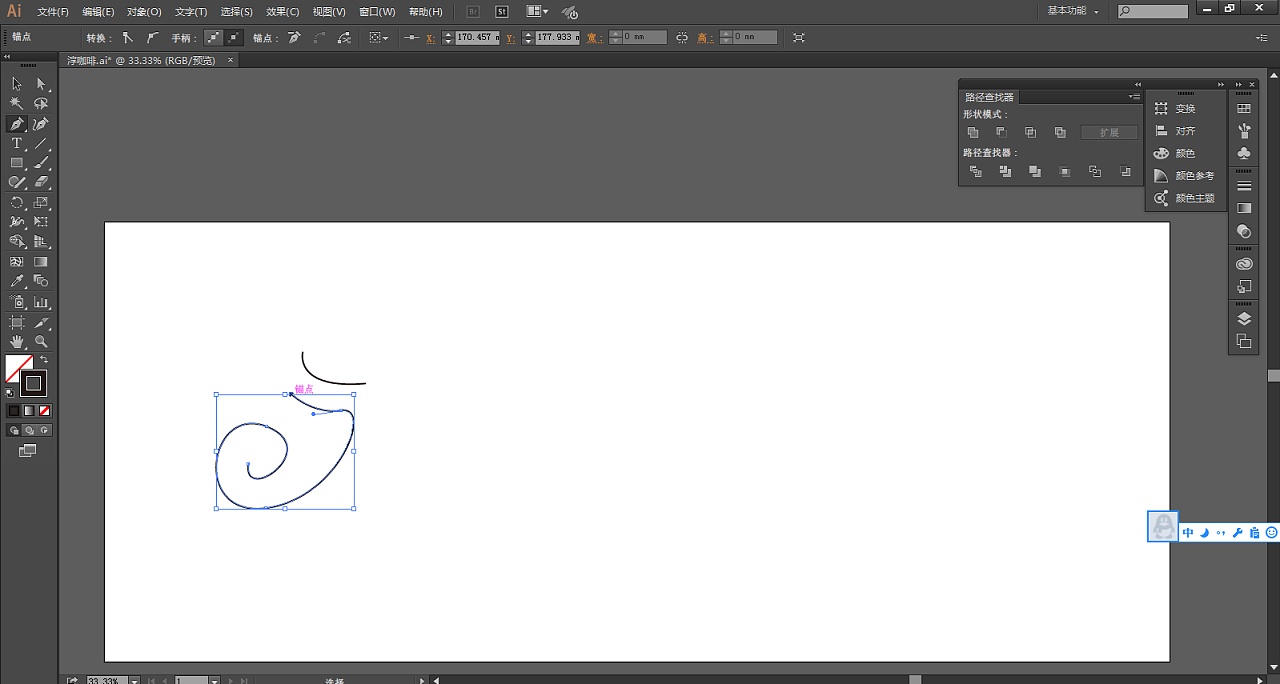Viewport: 1280px width, 684px height.
Task: Collapse the Pathfinder panel with double arrows
Action: pyautogui.click(x=1137, y=84)
